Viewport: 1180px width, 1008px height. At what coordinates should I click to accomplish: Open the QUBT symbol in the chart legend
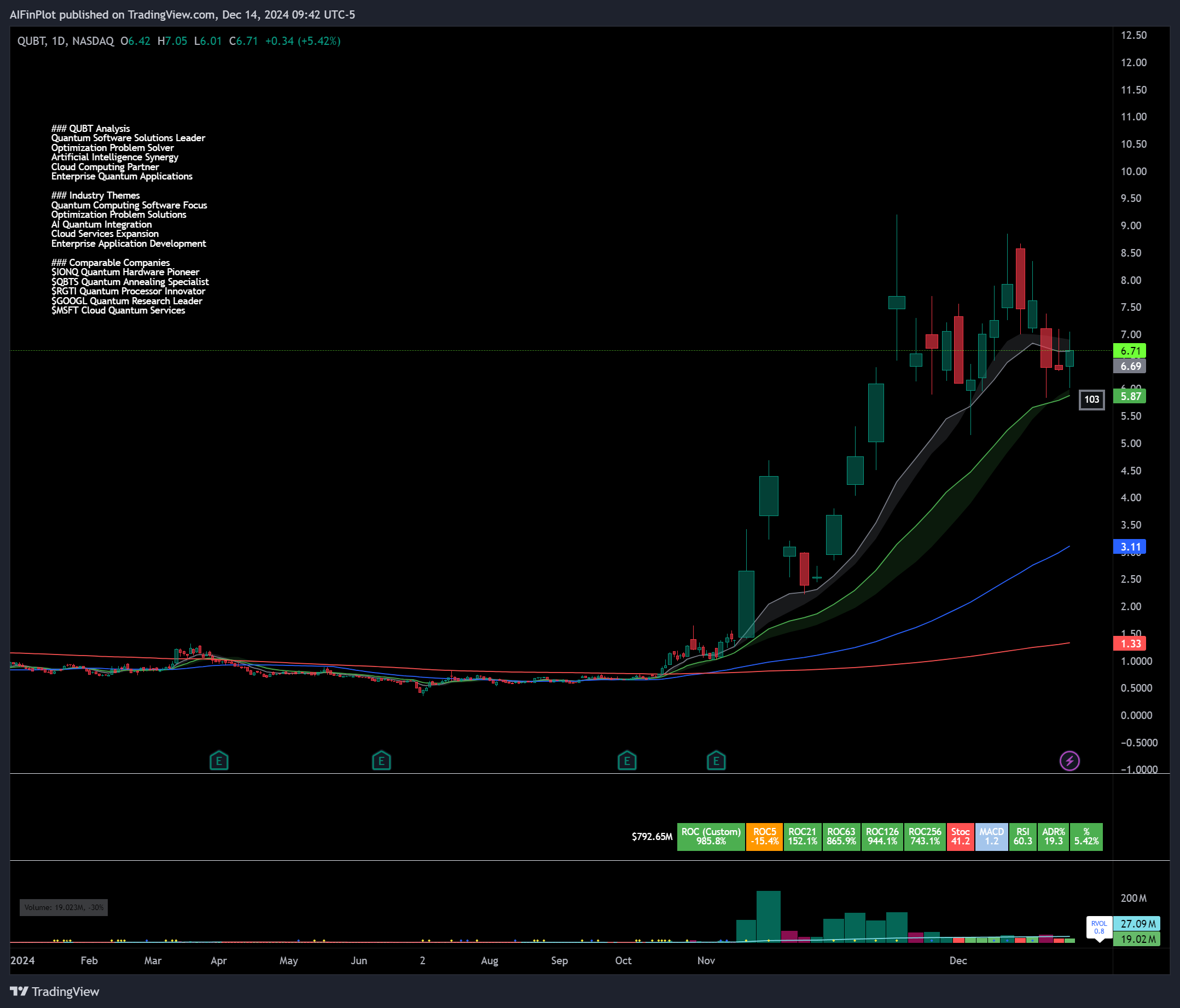click(x=31, y=41)
